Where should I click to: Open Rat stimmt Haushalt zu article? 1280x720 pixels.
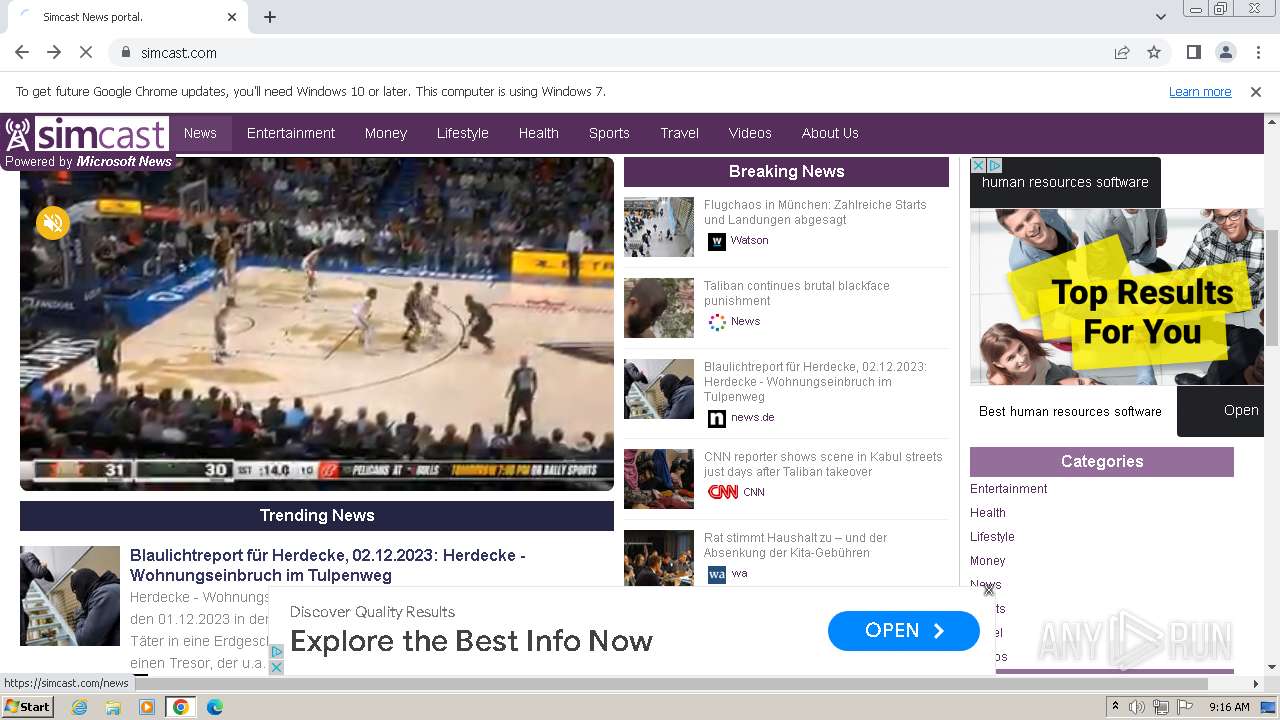795,545
